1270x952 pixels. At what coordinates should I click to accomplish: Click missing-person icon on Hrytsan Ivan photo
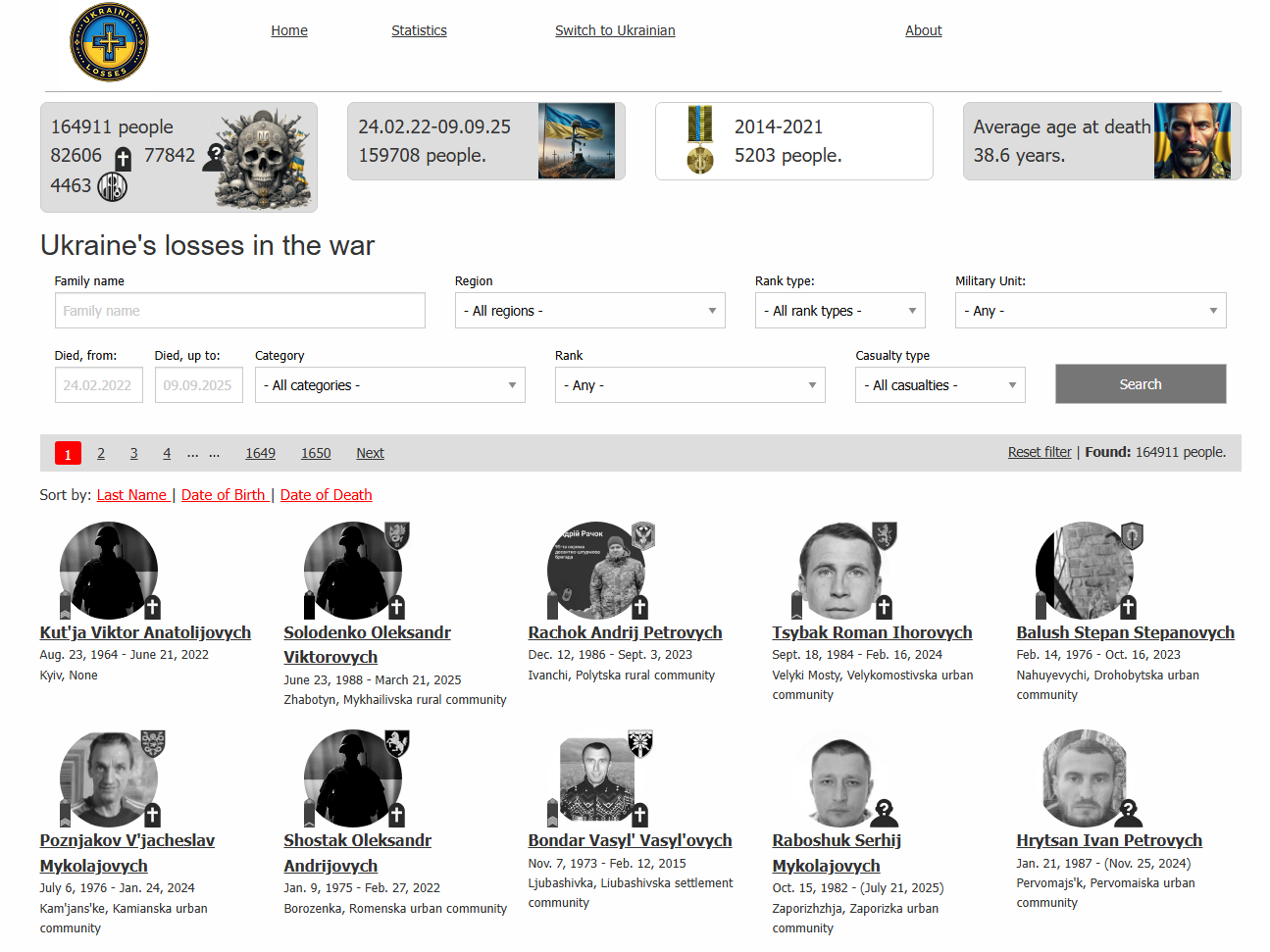(1128, 813)
